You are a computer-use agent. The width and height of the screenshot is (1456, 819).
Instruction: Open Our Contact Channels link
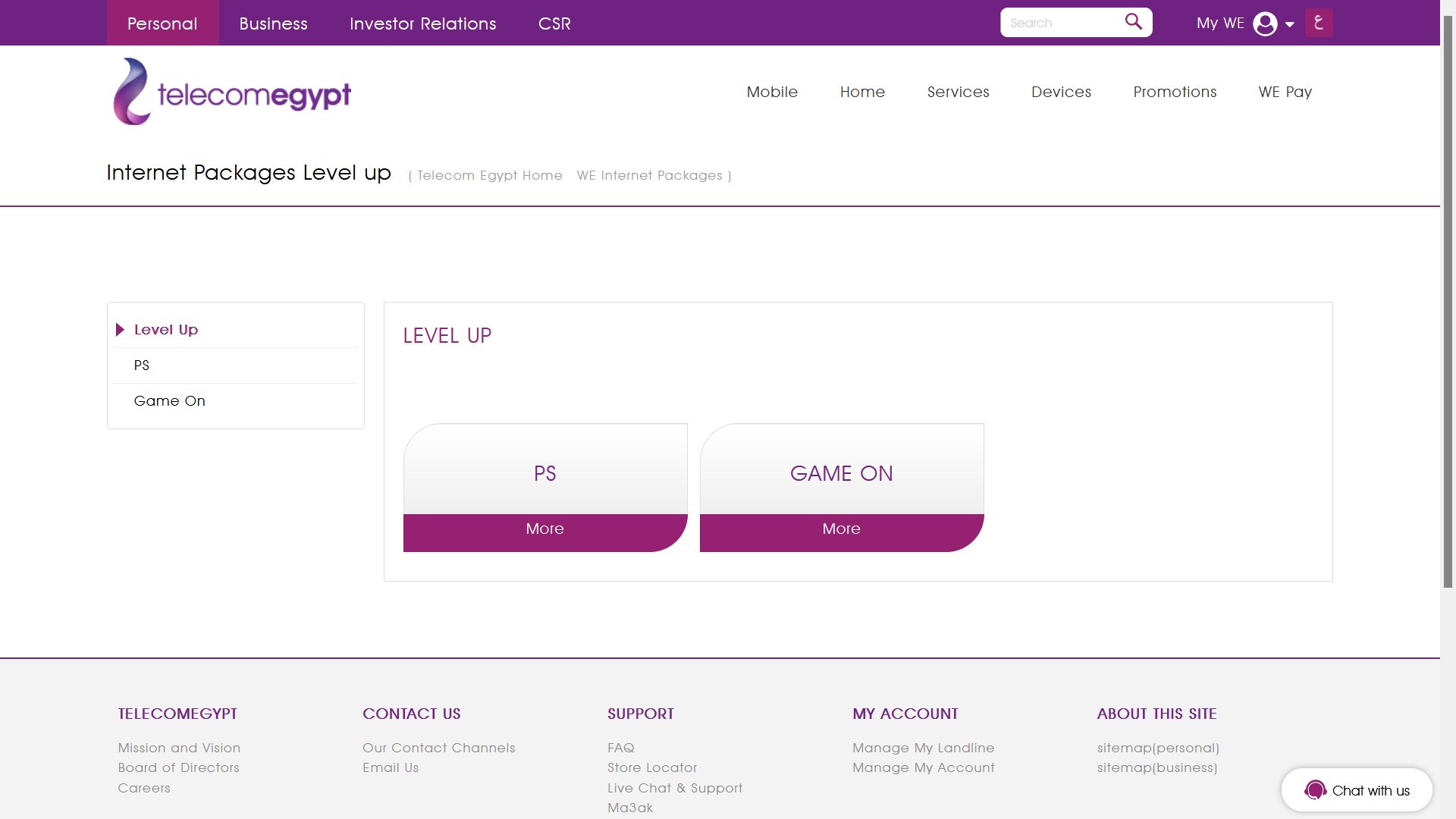coord(438,748)
